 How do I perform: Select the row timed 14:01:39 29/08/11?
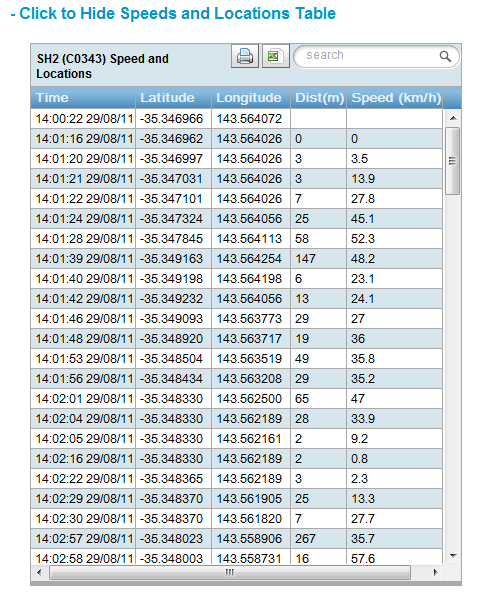(x=237, y=259)
